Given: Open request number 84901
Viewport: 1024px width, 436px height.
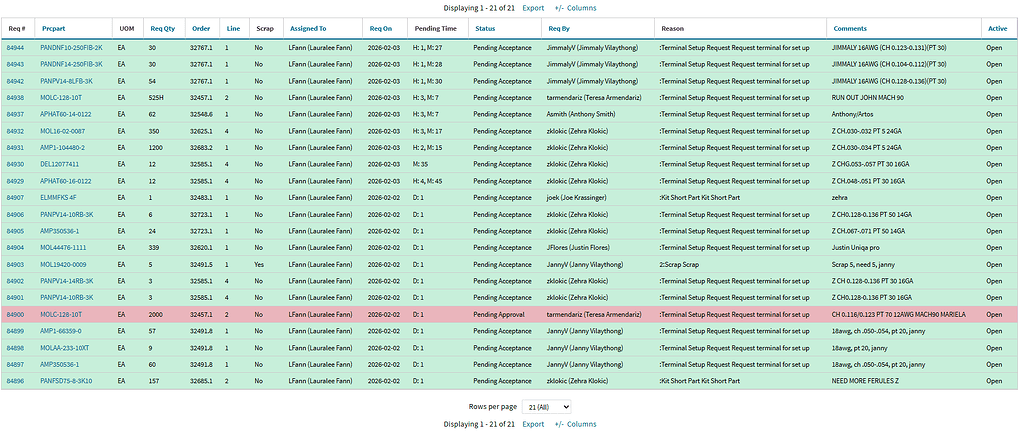Looking at the screenshot, I should coord(16,298).
